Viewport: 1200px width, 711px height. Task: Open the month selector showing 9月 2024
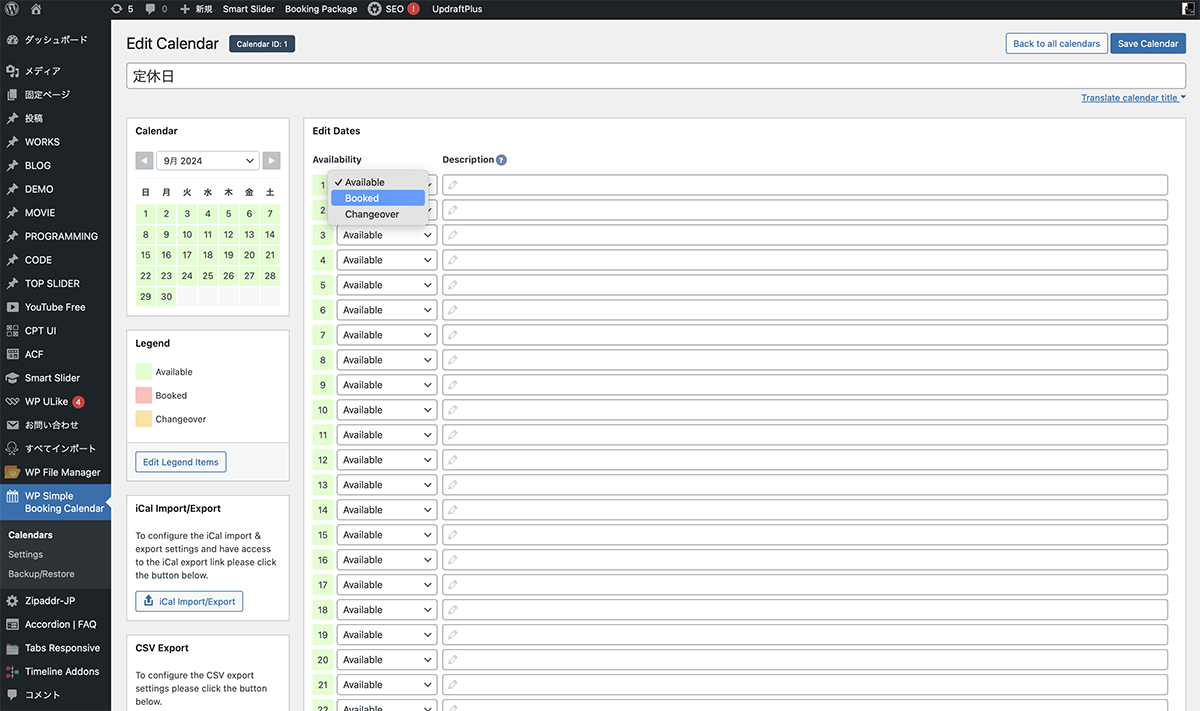208,161
